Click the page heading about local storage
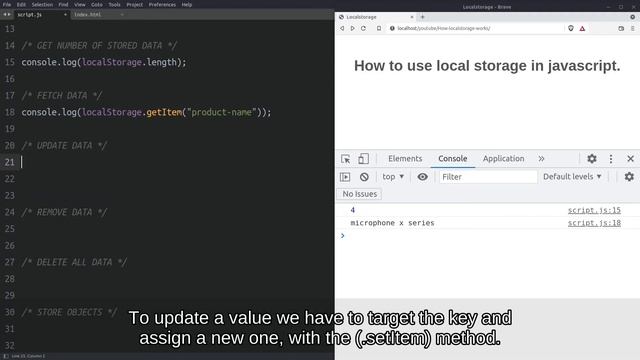Screen dimensions: 640x360 point(487,66)
